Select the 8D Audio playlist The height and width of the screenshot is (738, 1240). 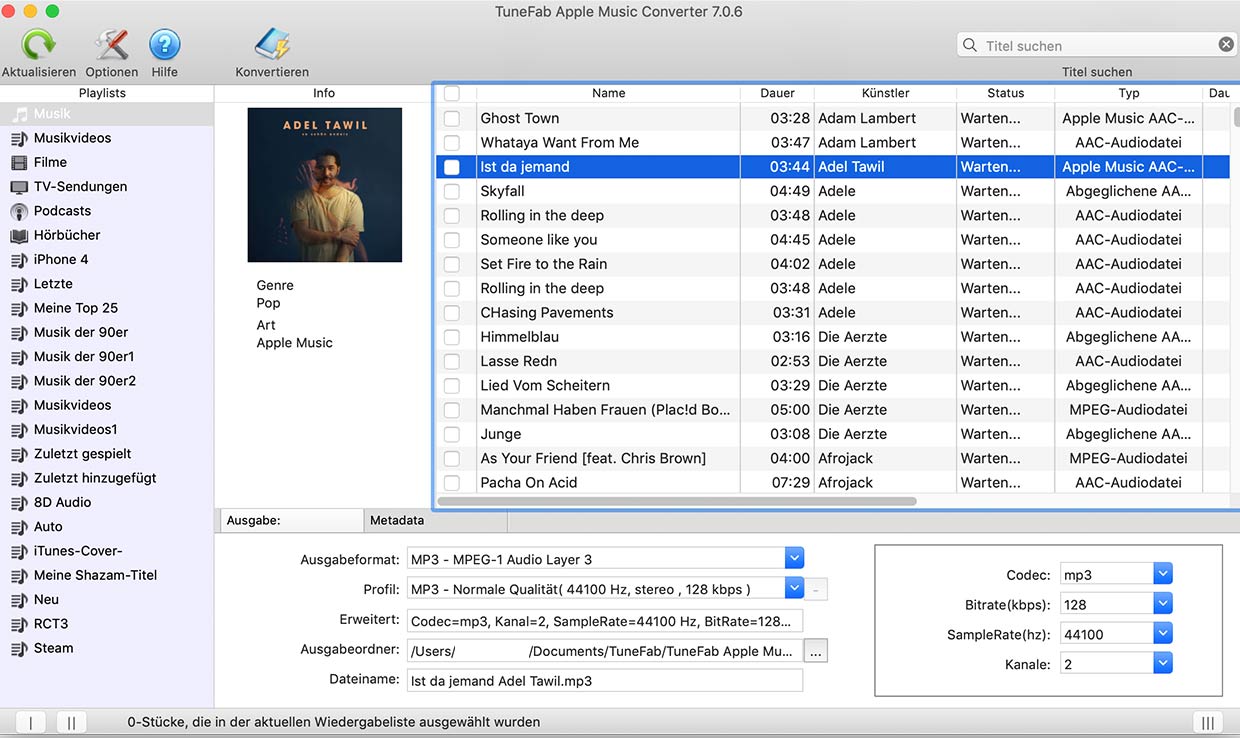(107, 502)
